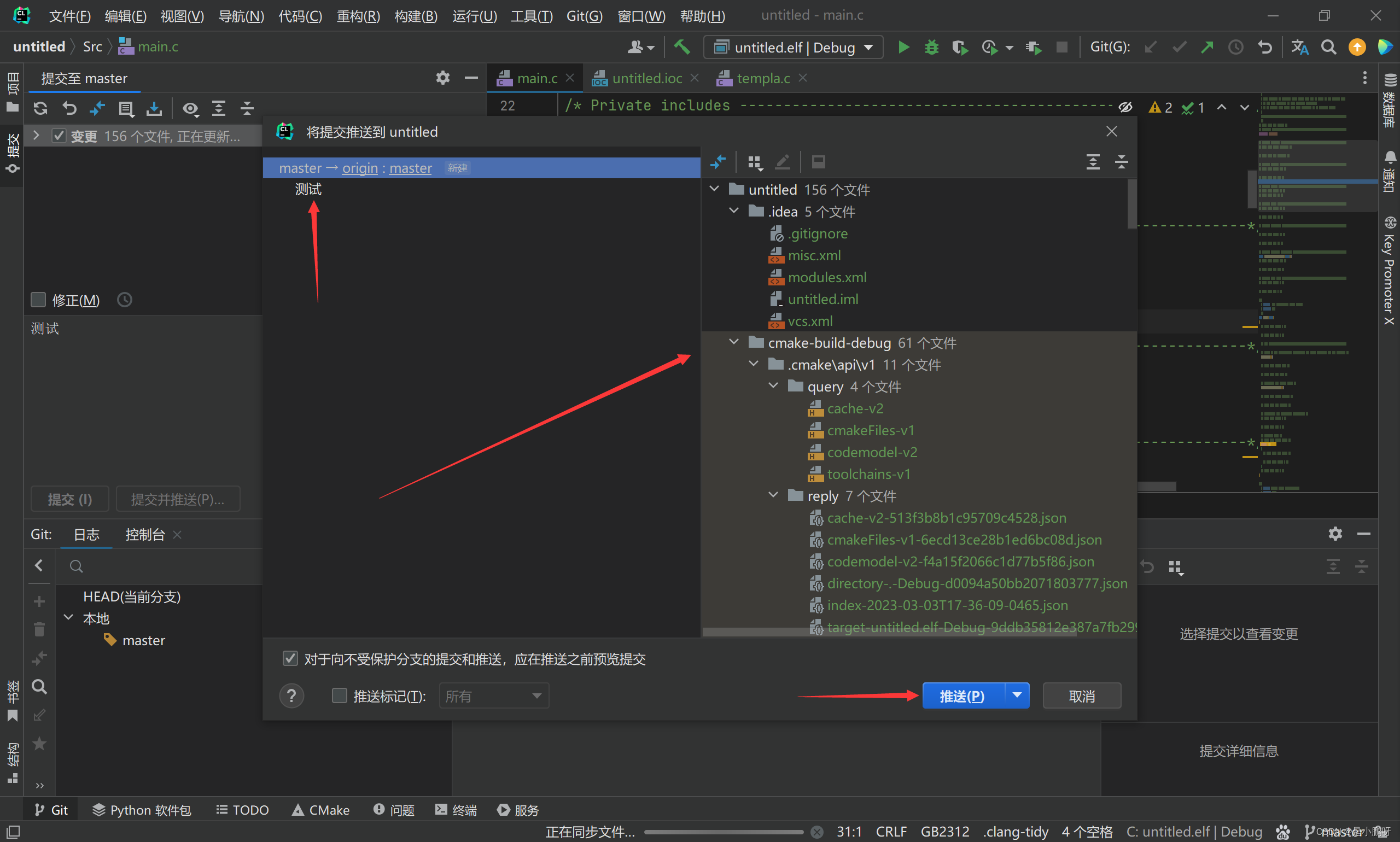
Task: Click Group By icon in push dialog
Action: coord(755,162)
